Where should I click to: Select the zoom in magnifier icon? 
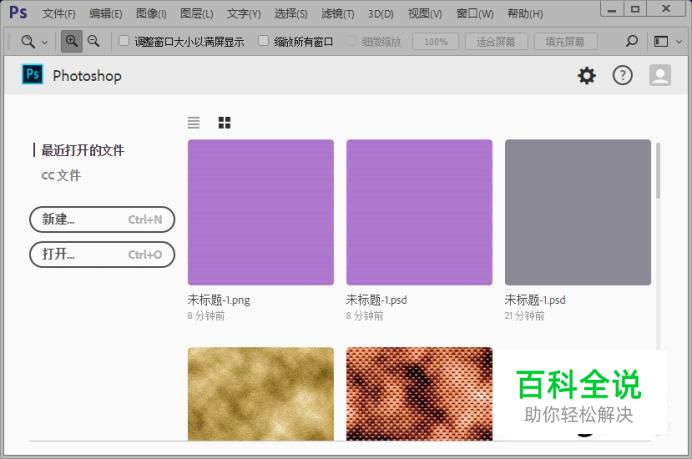tap(71, 41)
